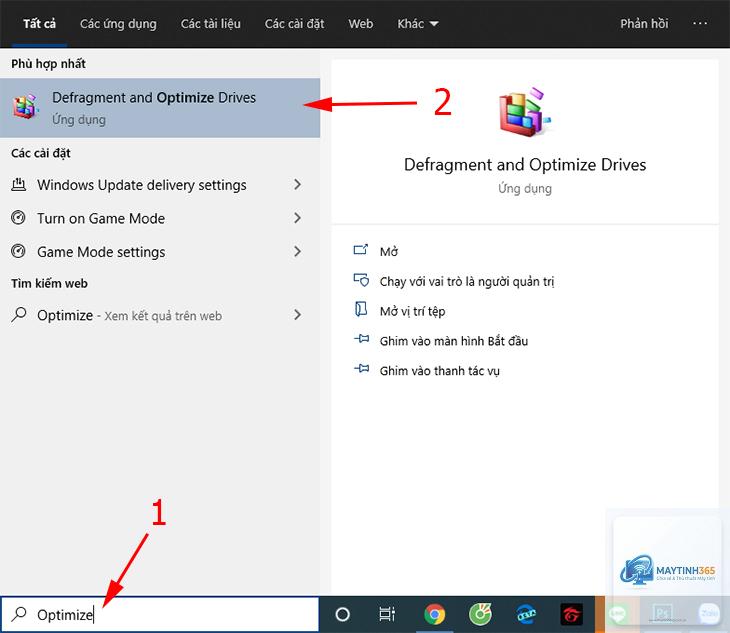Open the three-dot more options menu
730x633 pixels.
pos(700,23)
